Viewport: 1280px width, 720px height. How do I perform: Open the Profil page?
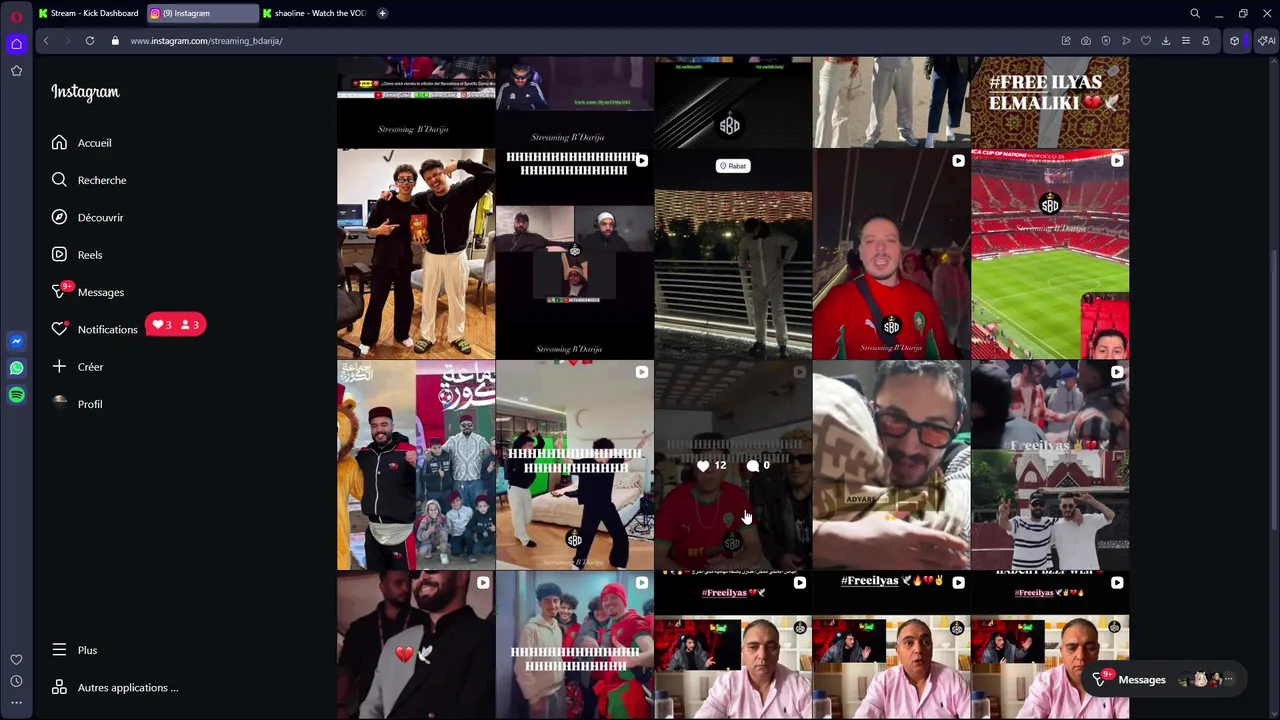point(89,404)
